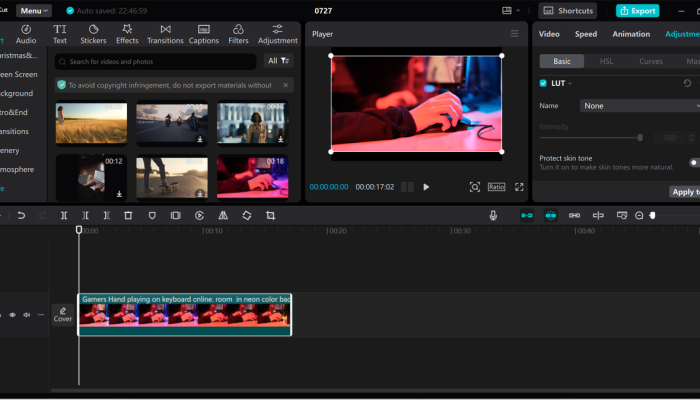Open the LUT Name dropdown
Viewport: 700px width, 400px height.
pyautogui.click(x=640, y=105)
